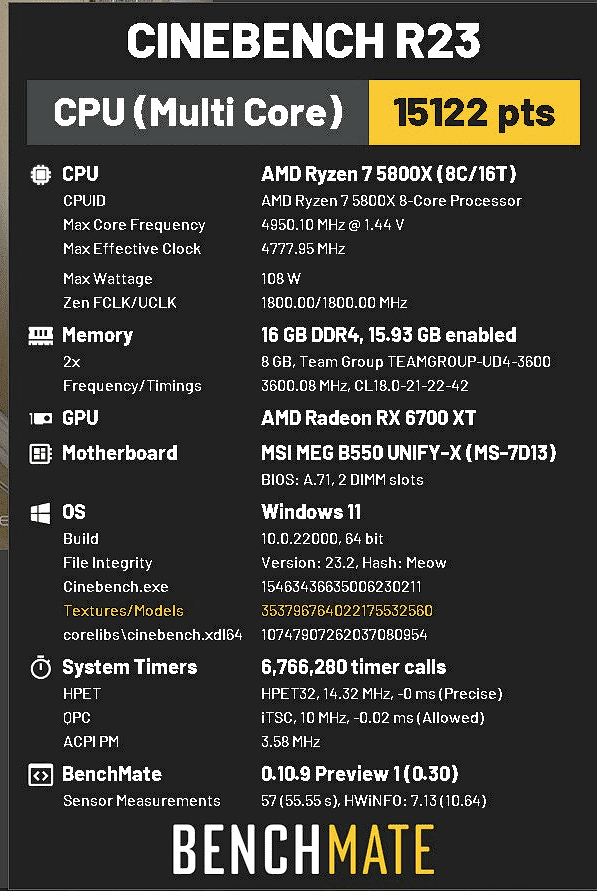
Task: Click the GPU graphics card icon
Action: click(40, 419)
